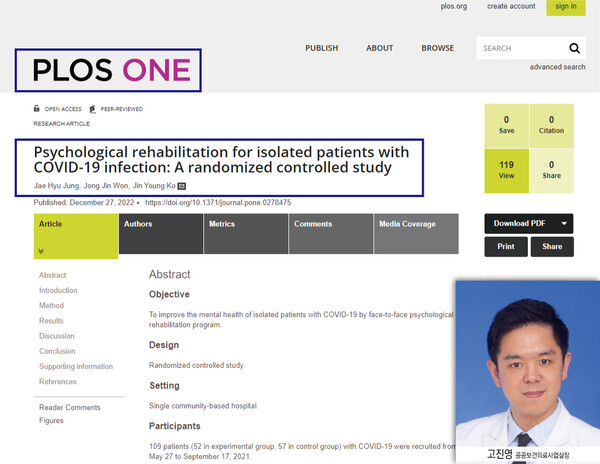Open the BROWSE menu
Viewport: 600px width, 464px height.
[437, 48]
